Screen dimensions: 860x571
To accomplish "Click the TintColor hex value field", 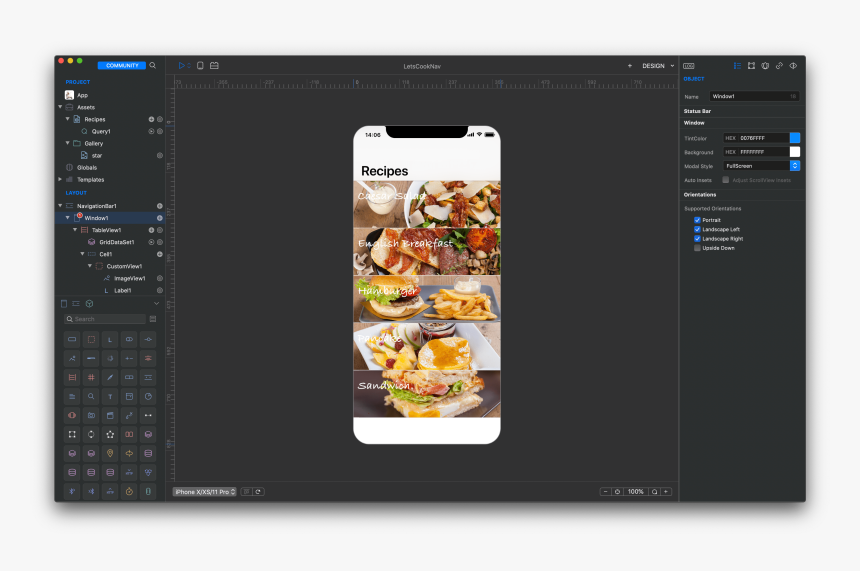I will (x=756, y=138).
